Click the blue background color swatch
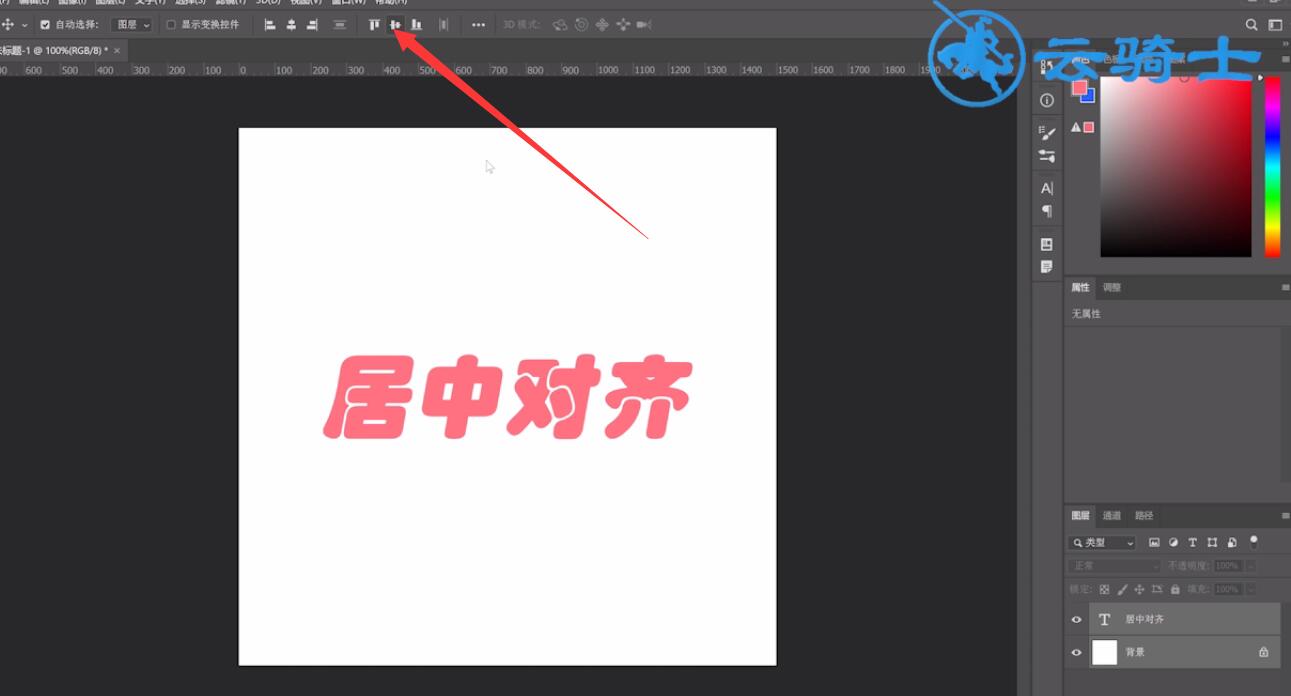Screen dimensions: 1291x696 tap(1090, 97)
